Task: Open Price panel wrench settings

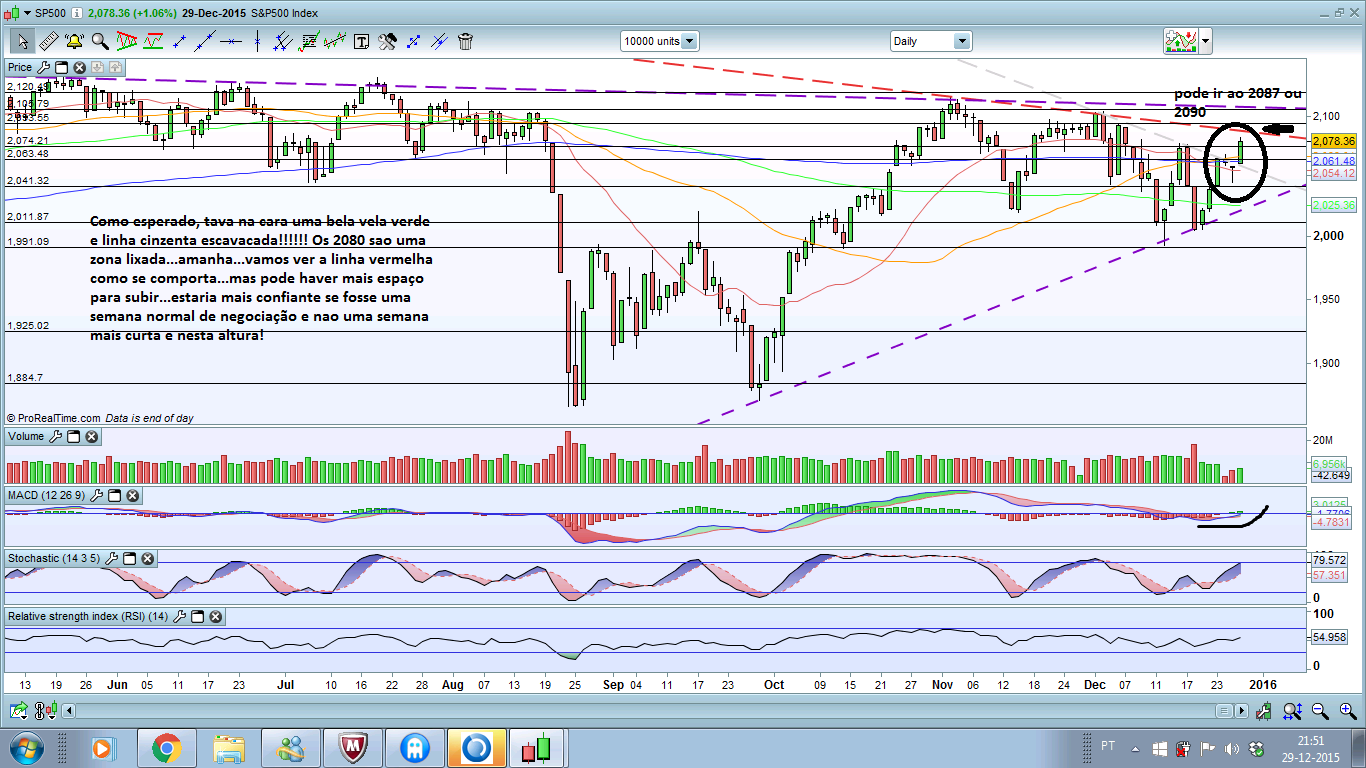Action: [43, 68]
